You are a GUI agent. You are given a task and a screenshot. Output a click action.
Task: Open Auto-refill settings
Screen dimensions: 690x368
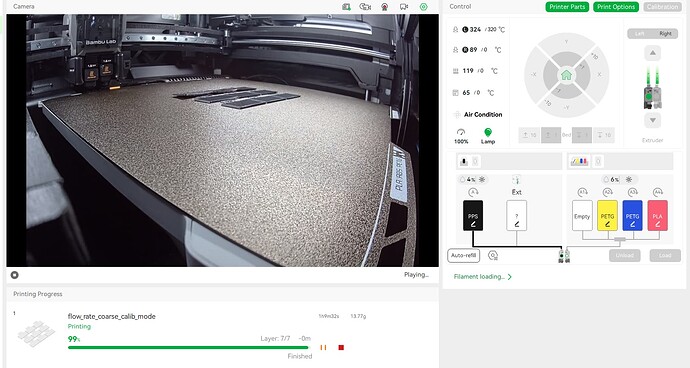pyautogui.click(x=463, y=255)
